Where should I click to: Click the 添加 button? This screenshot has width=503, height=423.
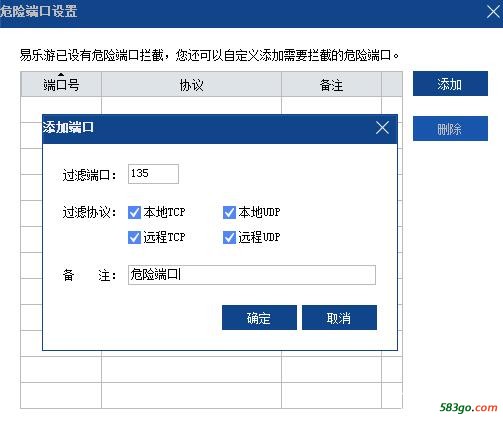click(x=450, y=84)
